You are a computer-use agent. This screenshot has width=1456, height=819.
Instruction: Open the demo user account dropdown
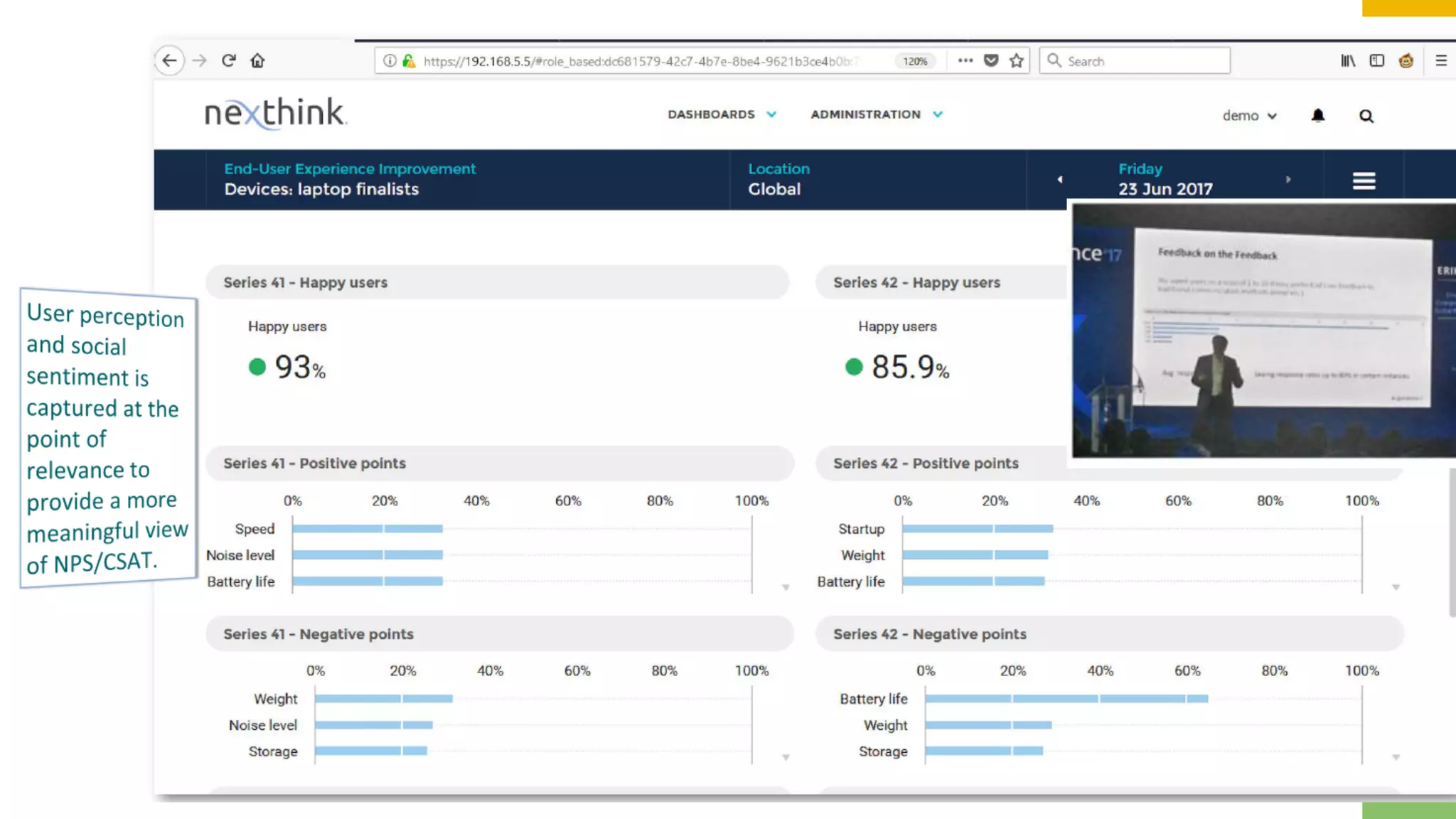1249,116
